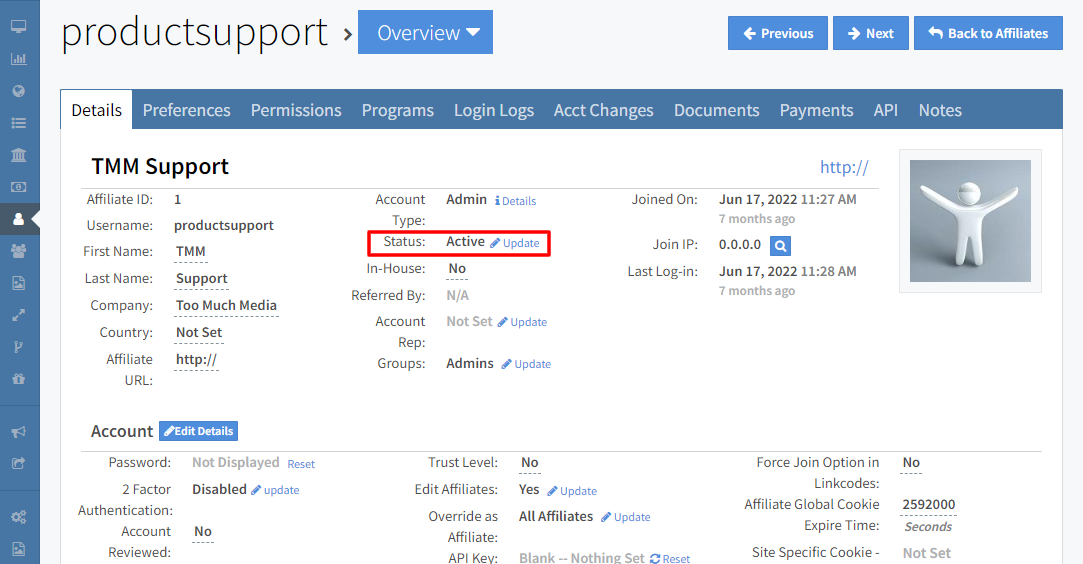Open the group of users sidebar icon
1083x564 pixels.
tap(18, 251)
